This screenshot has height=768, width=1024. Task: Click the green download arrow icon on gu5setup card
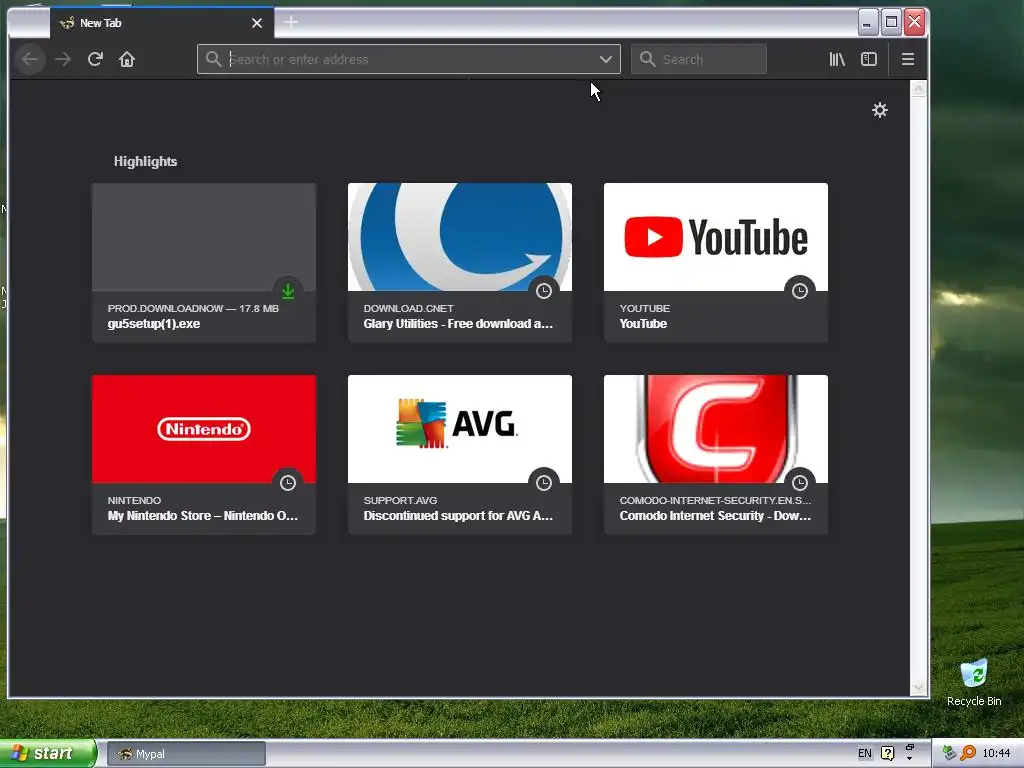coord(287,291)
